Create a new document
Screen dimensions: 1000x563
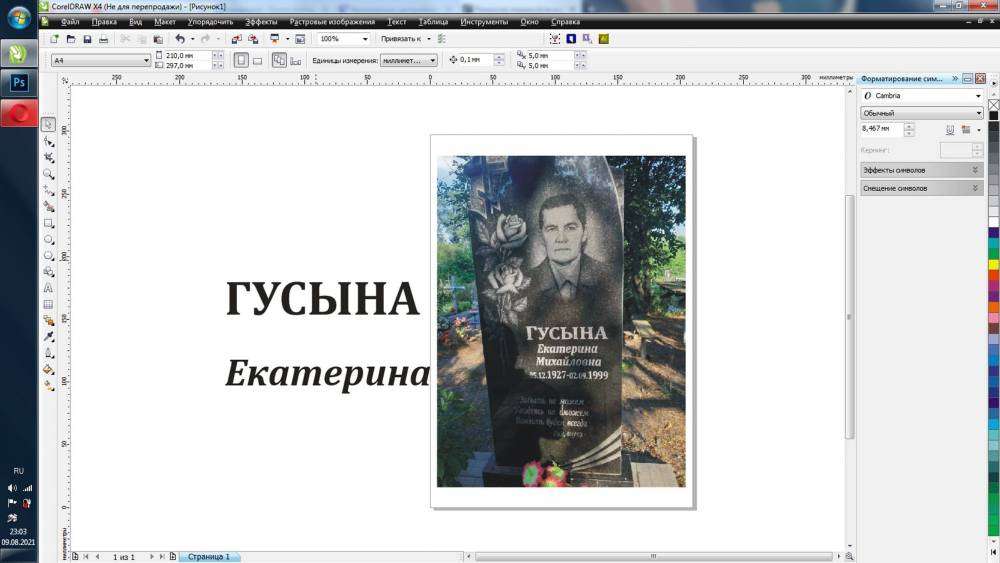[x=54, y=39]
